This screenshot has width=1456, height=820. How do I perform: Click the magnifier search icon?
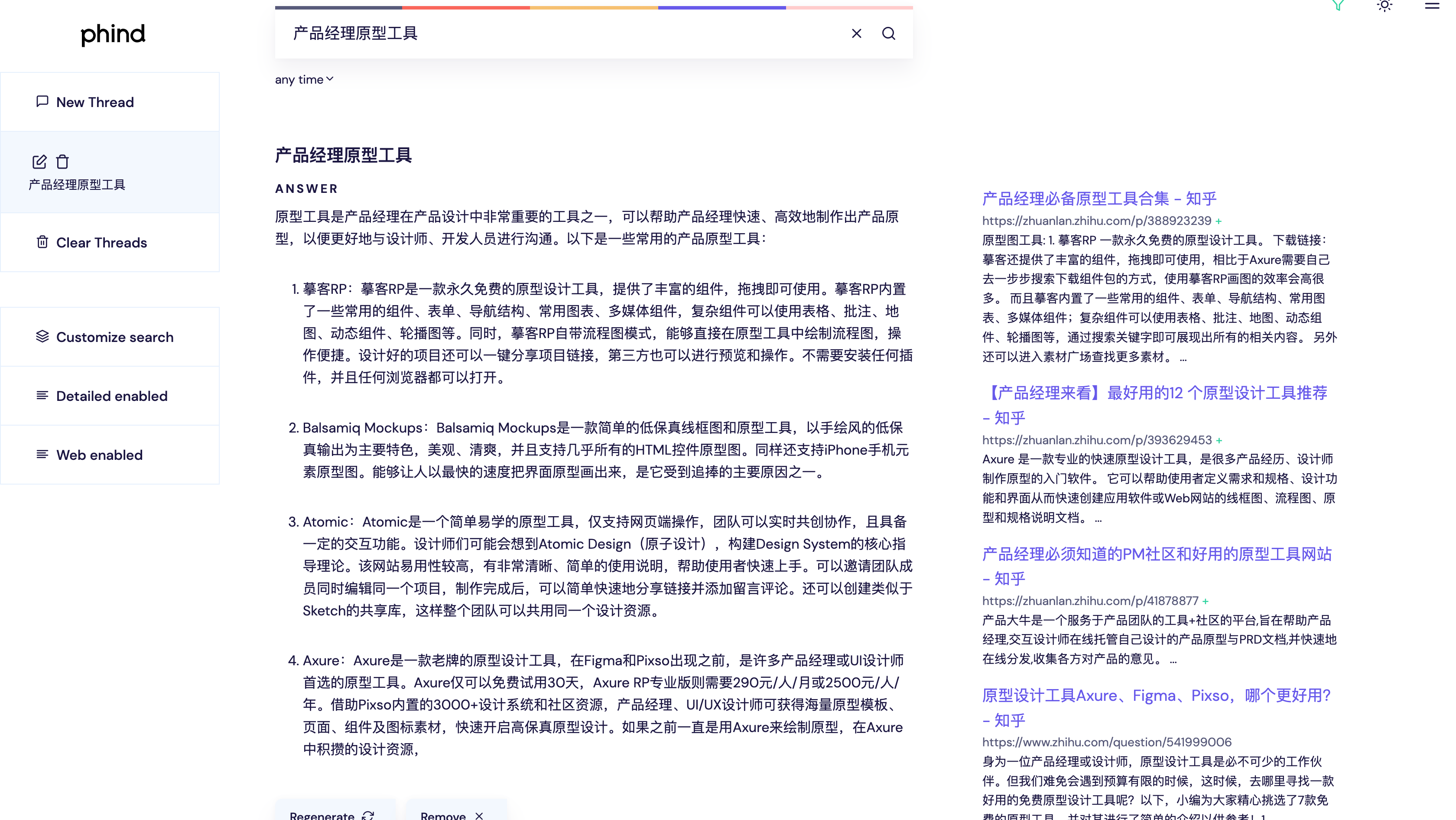[x=888, y=33]
